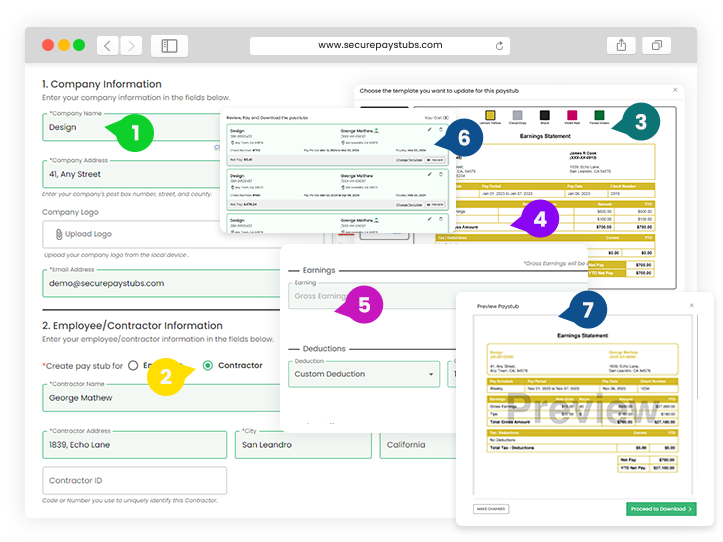
Task: Click Preview on the first paystub card
Action: (x=435, y=160)
